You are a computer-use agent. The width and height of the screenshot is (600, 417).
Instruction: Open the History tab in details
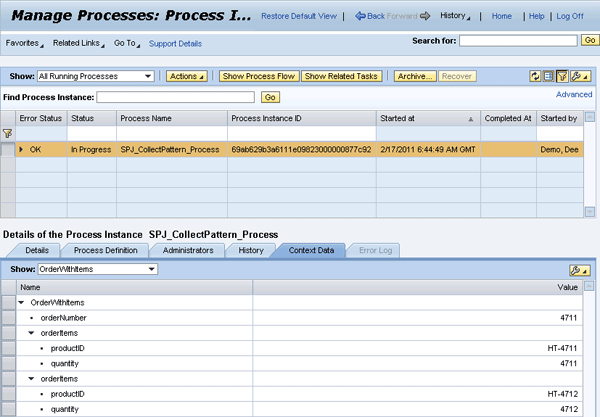pyautogui.click(x=251, y=249)
